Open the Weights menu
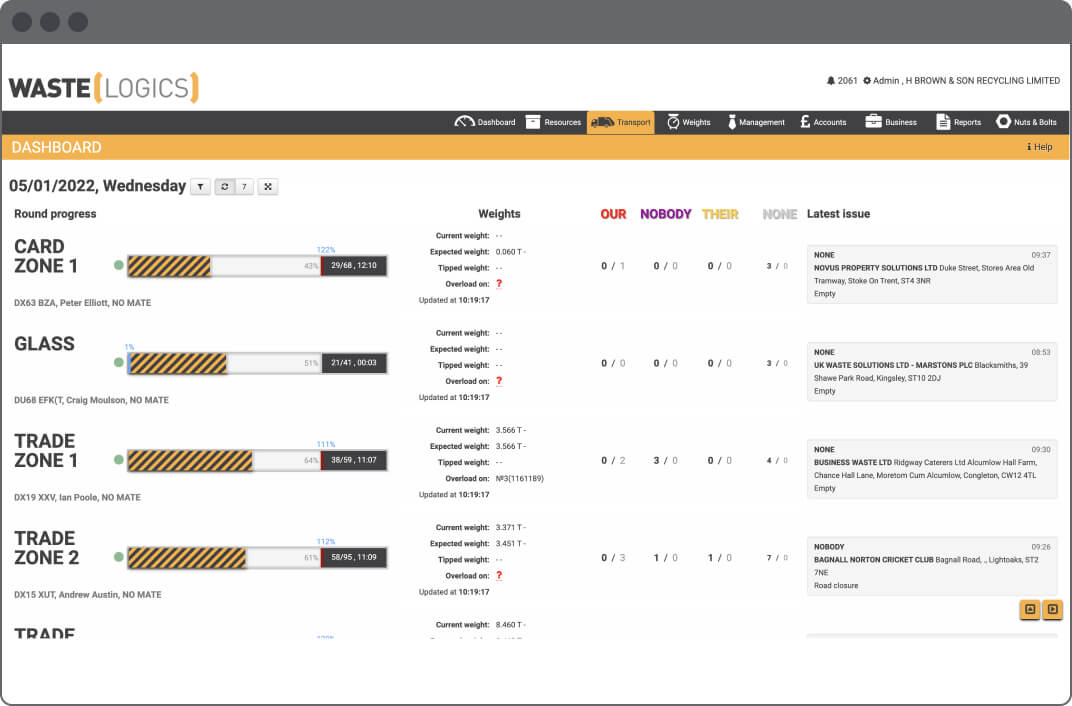Viewport: 1072px width, 706px height. click(x=688, y=122)
